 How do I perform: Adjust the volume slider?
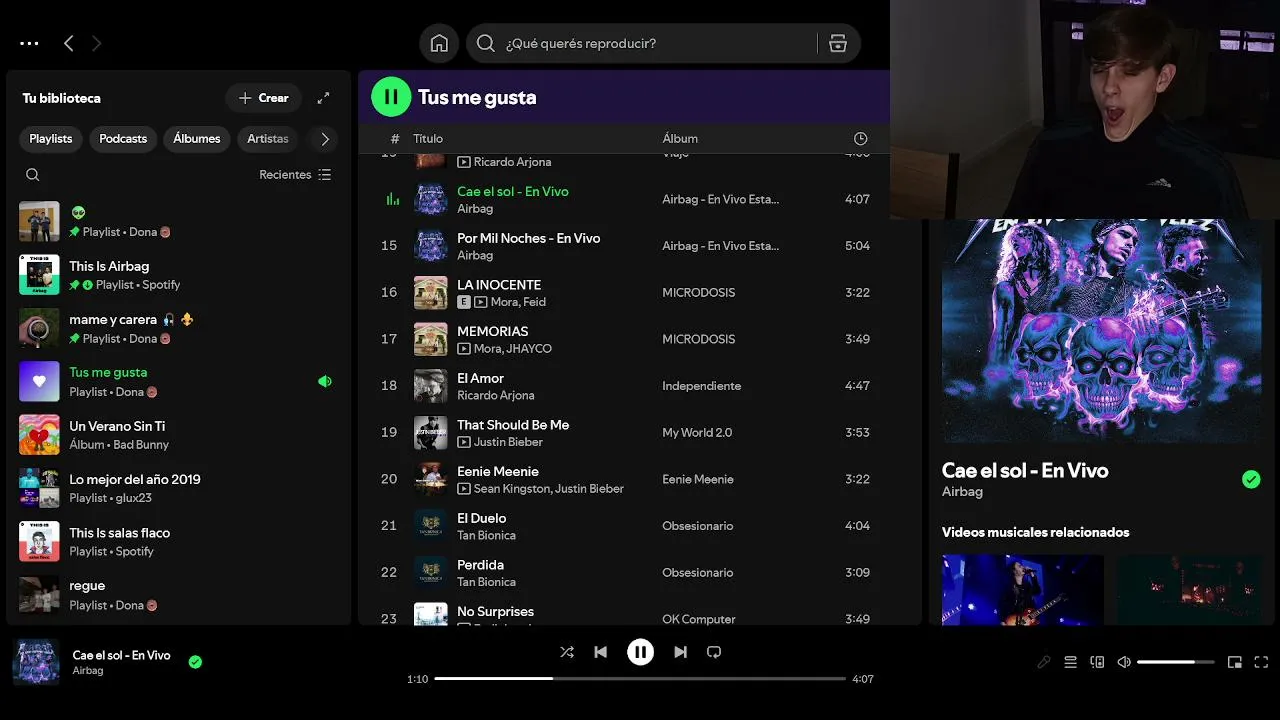[1176, 662]
